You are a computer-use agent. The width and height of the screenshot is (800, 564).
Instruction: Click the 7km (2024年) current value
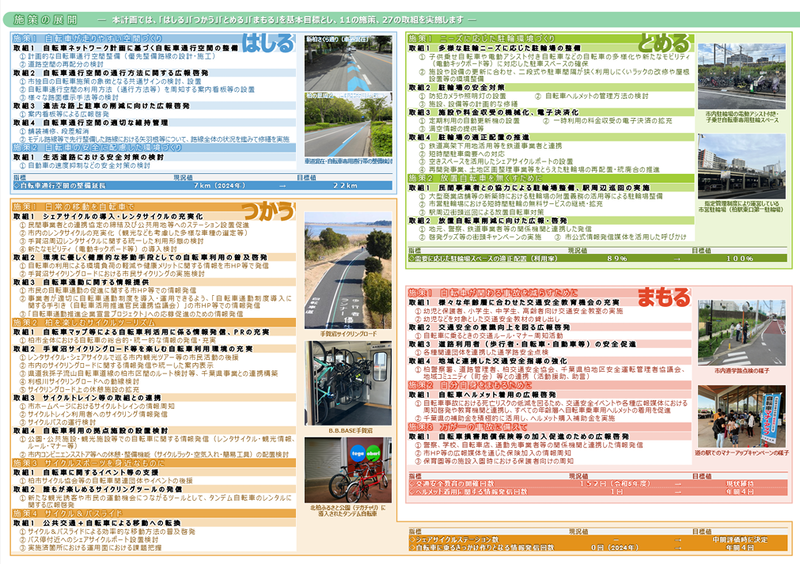point(219,186)
